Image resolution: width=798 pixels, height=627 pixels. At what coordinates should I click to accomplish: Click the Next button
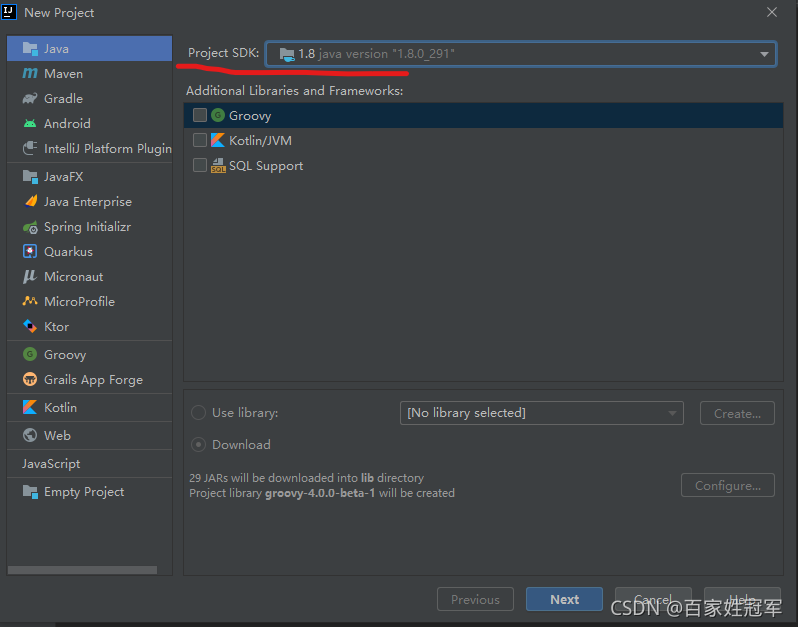coord(564,600)
